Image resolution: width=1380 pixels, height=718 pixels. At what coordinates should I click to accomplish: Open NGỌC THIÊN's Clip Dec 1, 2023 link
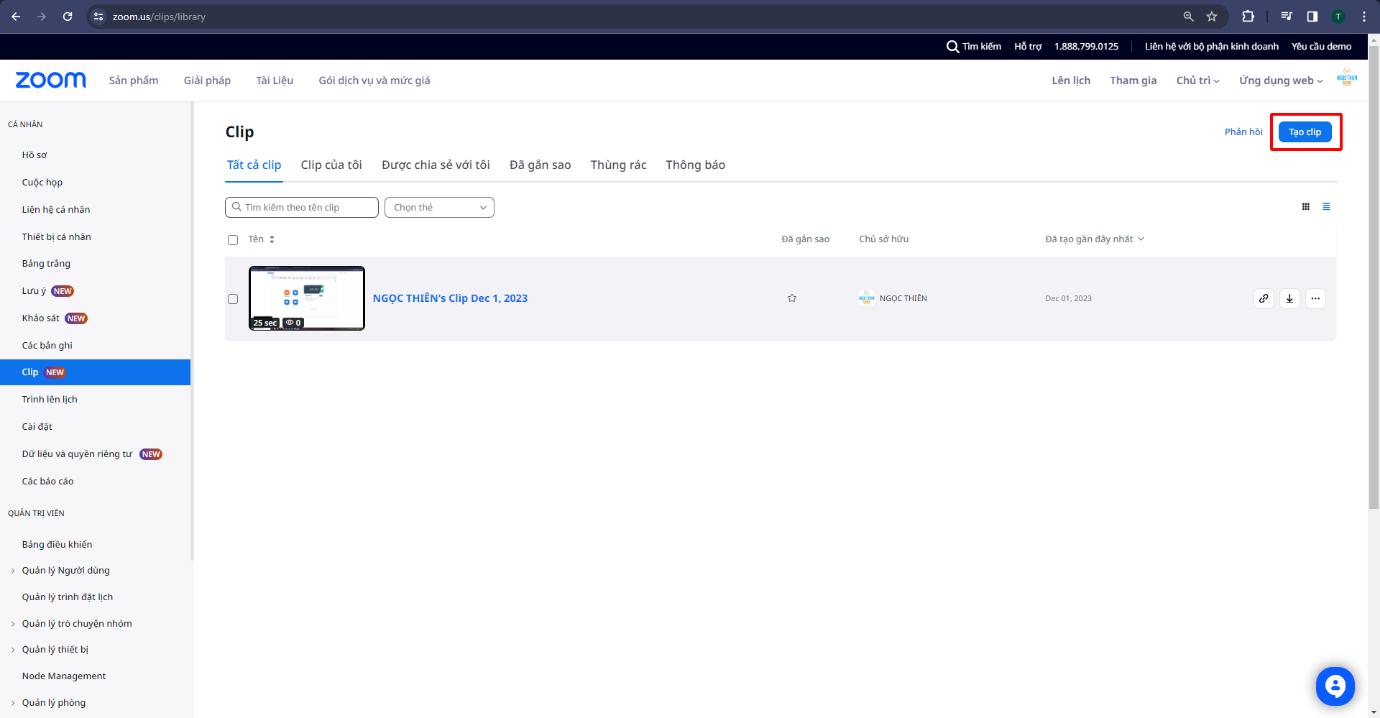pos(450,298)
